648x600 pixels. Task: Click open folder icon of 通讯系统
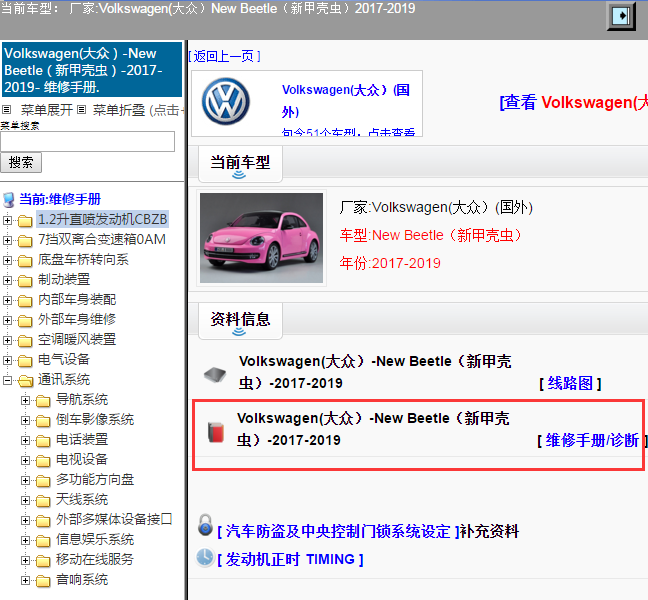click(x=26, y=381)
